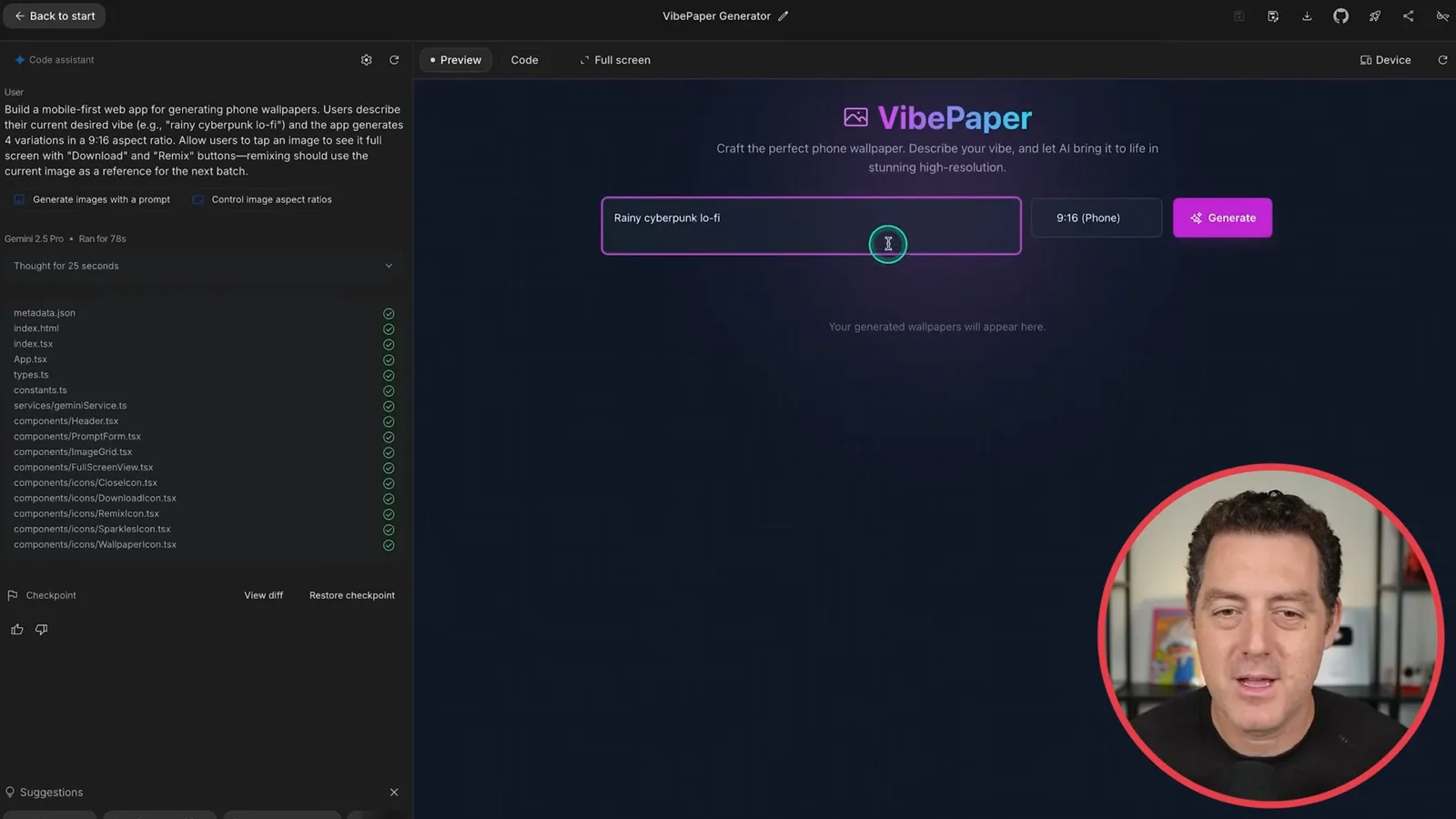Screen dimensions: 1456x819
Task: Open services/geminiService.ts file entry
Action: 70,406
